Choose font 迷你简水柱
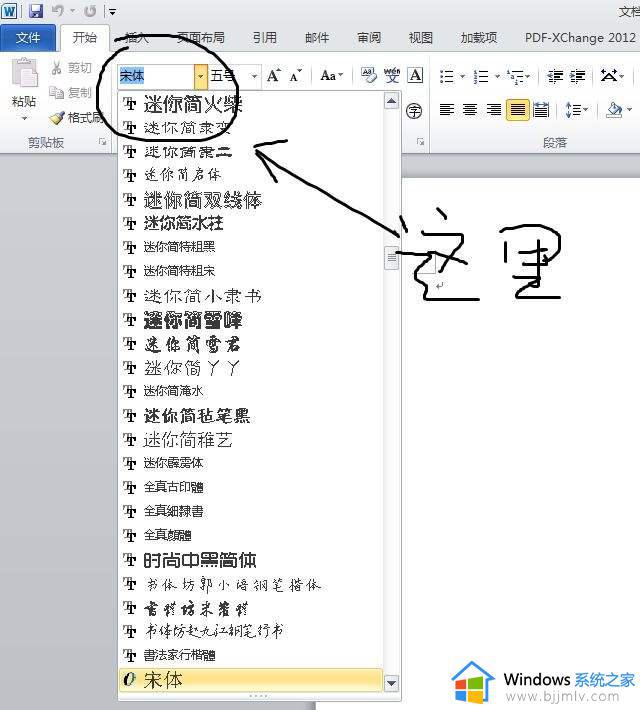The image size is (640, 710). point(250,223)
